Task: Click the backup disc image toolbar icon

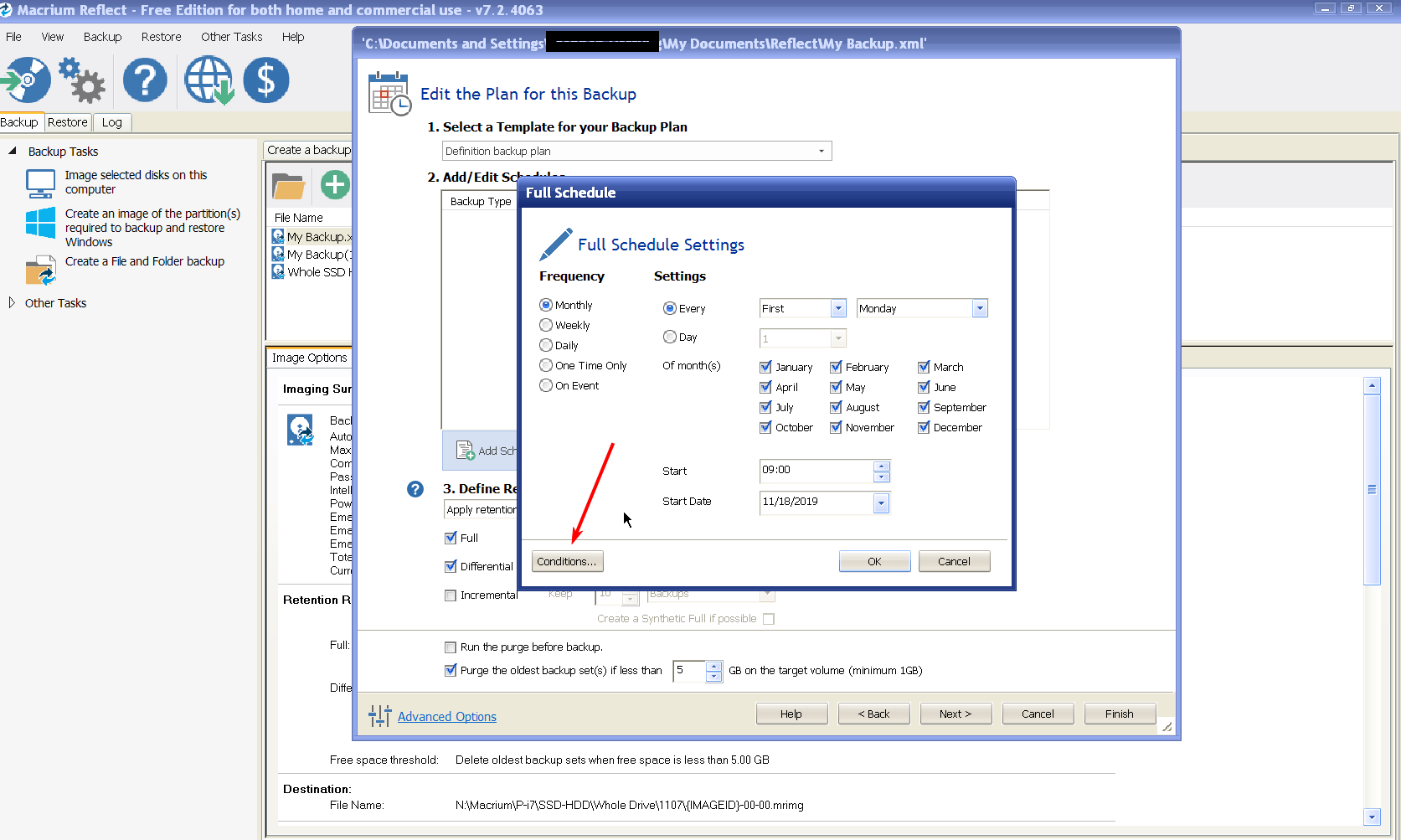Action: pyautogui.click(x=27, y=80)
